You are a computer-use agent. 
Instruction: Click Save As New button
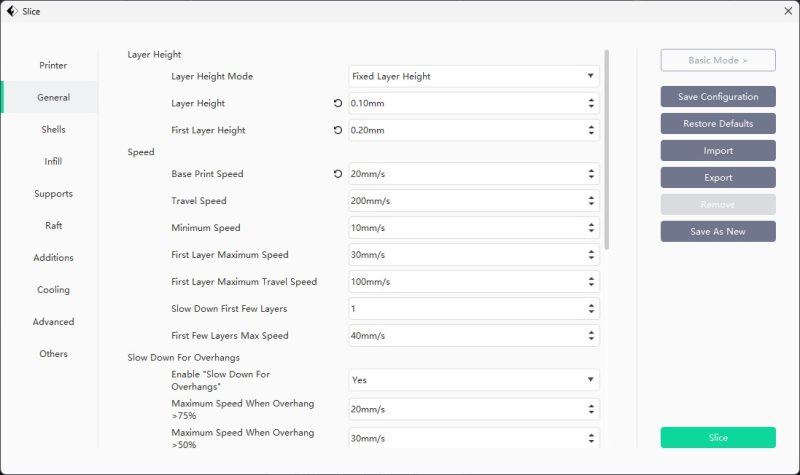(718, 232)
